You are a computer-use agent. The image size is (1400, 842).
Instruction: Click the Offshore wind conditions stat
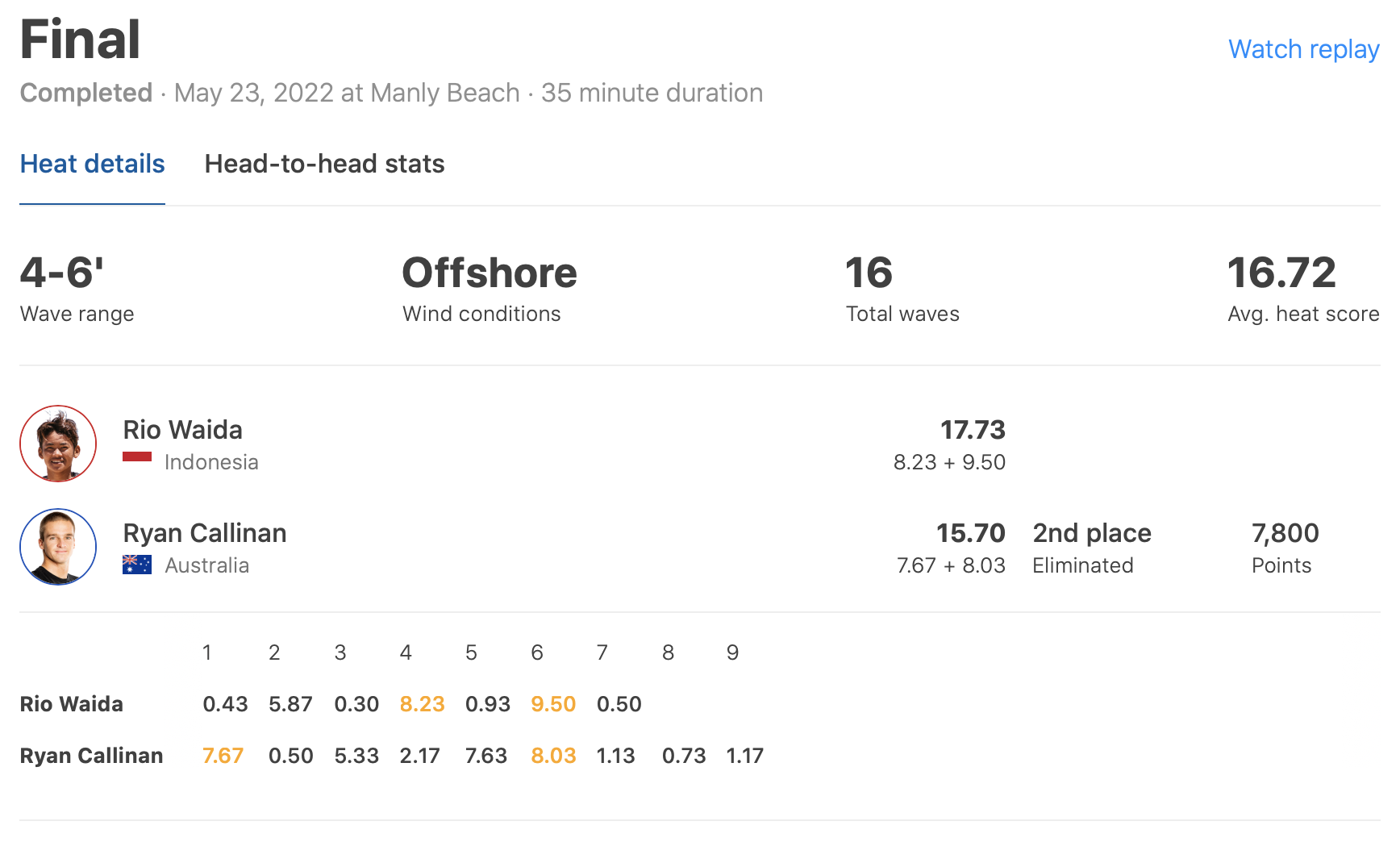point(490,273)
